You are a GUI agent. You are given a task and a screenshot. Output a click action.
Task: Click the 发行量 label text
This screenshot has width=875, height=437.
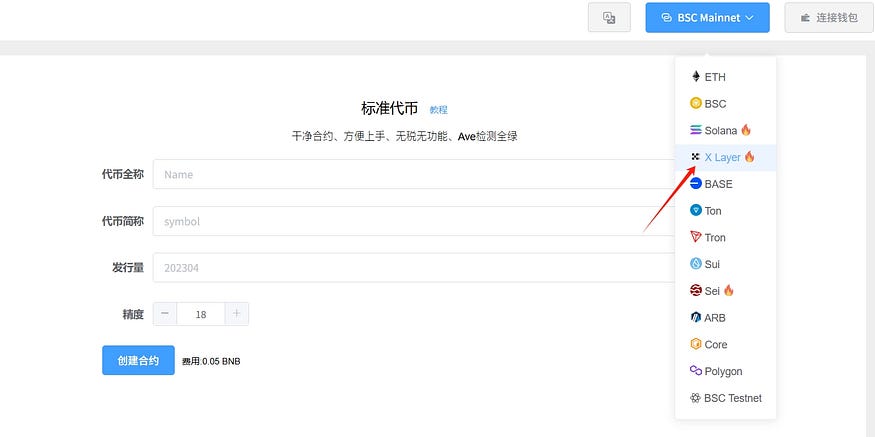pos(128,267)
